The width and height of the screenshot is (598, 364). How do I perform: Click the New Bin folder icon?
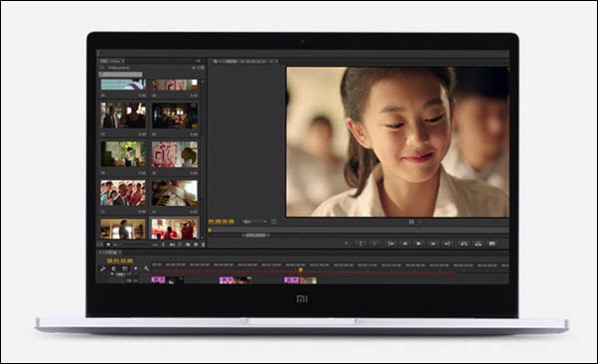[188, 244]
